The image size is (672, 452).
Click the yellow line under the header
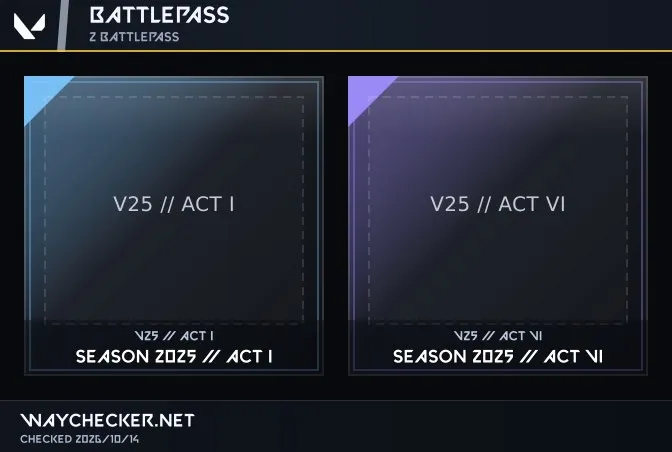pos(336,51)
